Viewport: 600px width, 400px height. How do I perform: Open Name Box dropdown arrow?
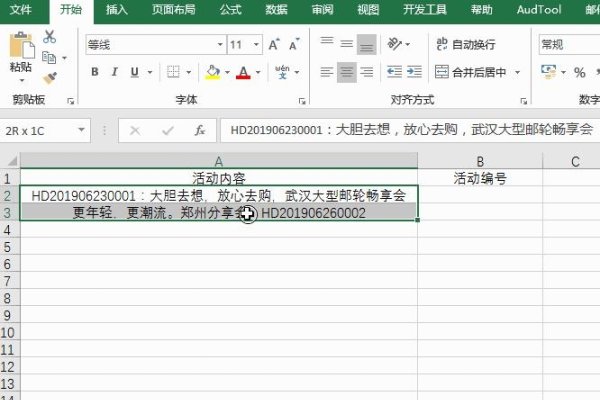pyautogui.click(x=81, y=130)
